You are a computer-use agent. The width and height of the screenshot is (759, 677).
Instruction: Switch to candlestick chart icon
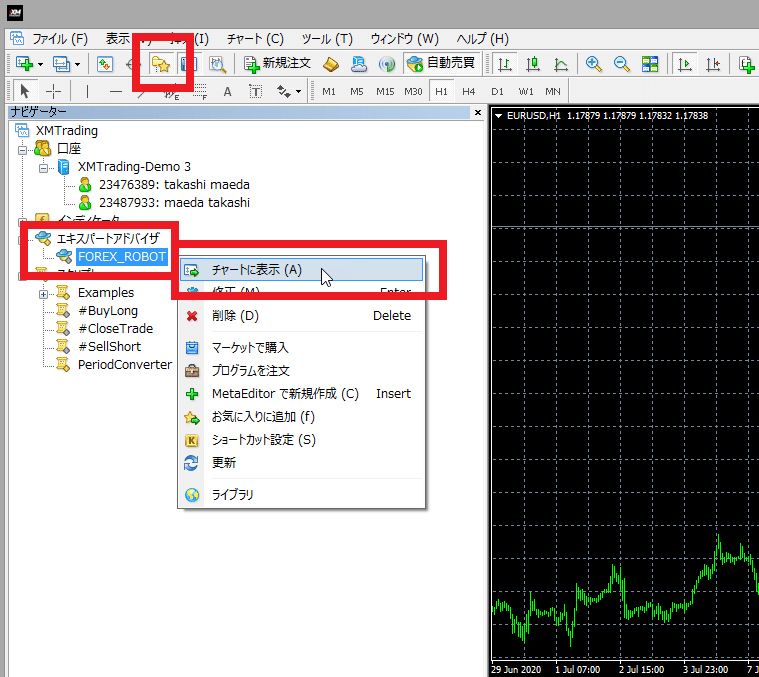click(533, 64)
